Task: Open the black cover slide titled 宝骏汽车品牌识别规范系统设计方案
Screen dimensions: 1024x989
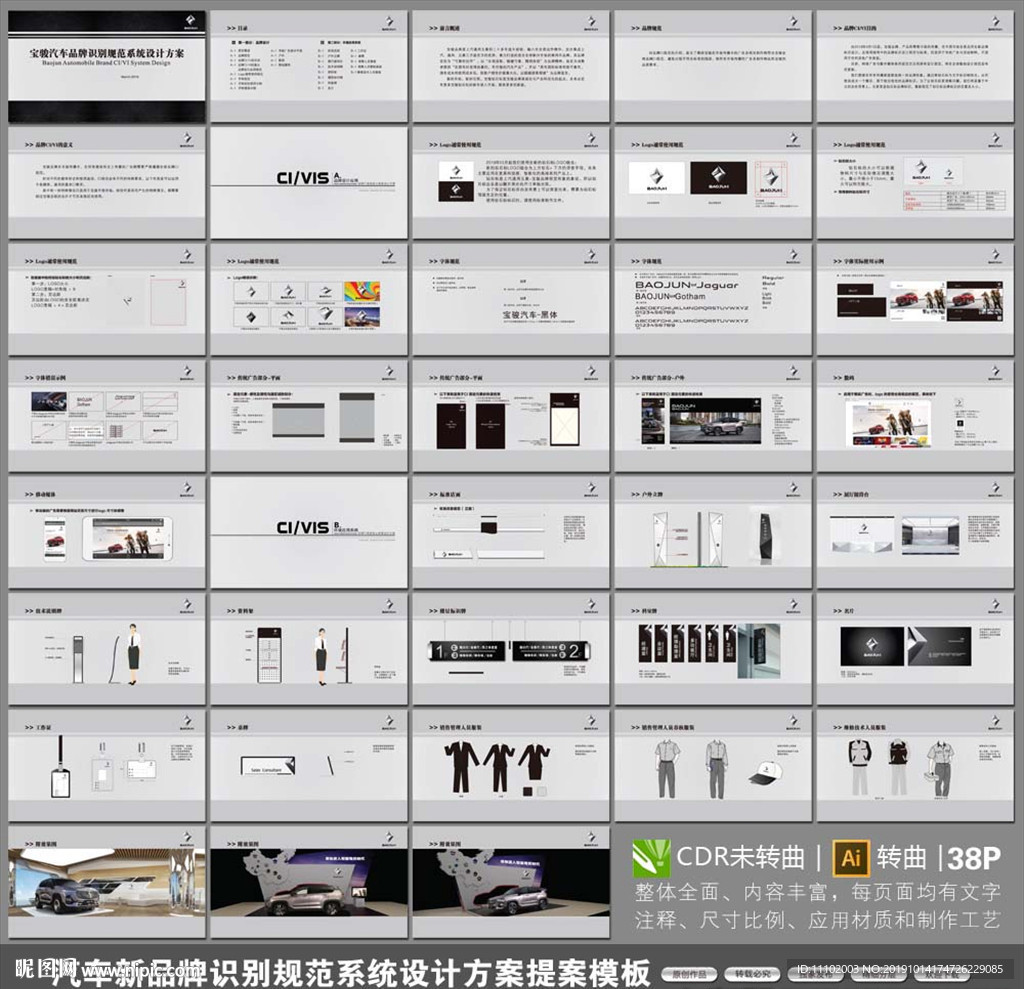Action: click(x=106, y=66)
